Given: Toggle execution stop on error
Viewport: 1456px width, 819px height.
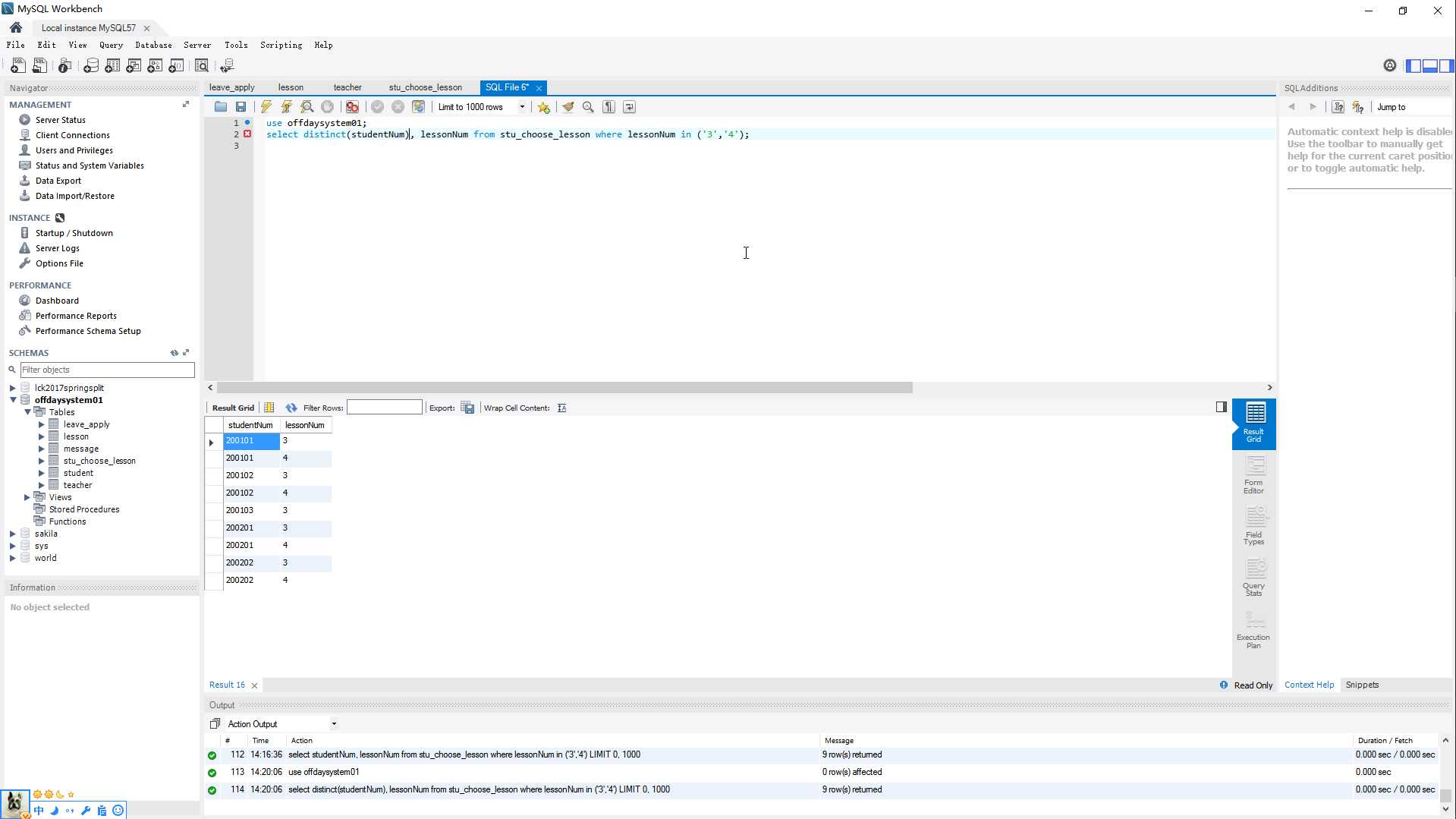Looking at the screenshot, I should coord(352,107).
